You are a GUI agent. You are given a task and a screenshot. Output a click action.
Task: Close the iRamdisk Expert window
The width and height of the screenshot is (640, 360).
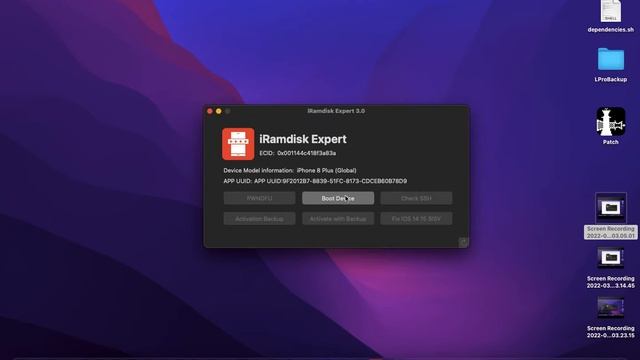(x=210, y=111)
